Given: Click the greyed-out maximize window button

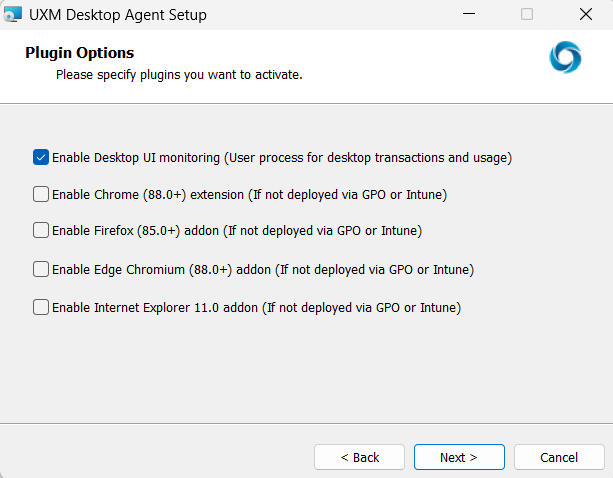Looking at the screenshot, I should click(x=527, y=14).
